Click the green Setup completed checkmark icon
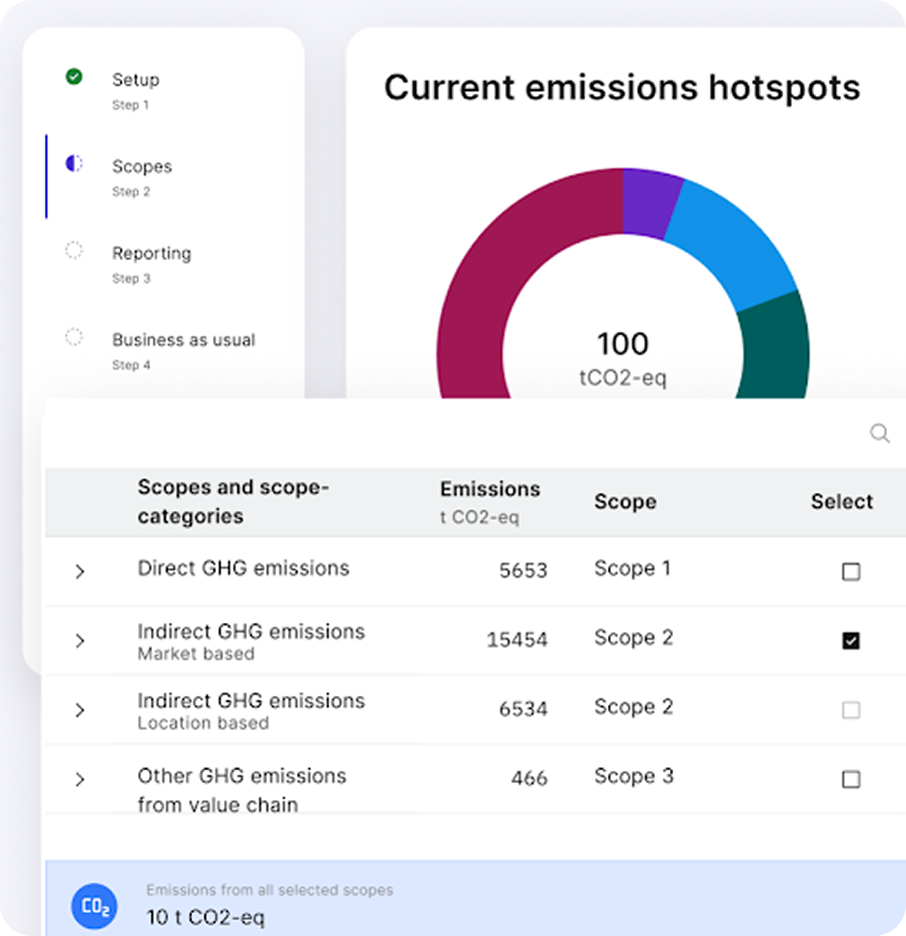Image resolution: width=906 pixels, height=936 pixels. click(x=74, y=77)
